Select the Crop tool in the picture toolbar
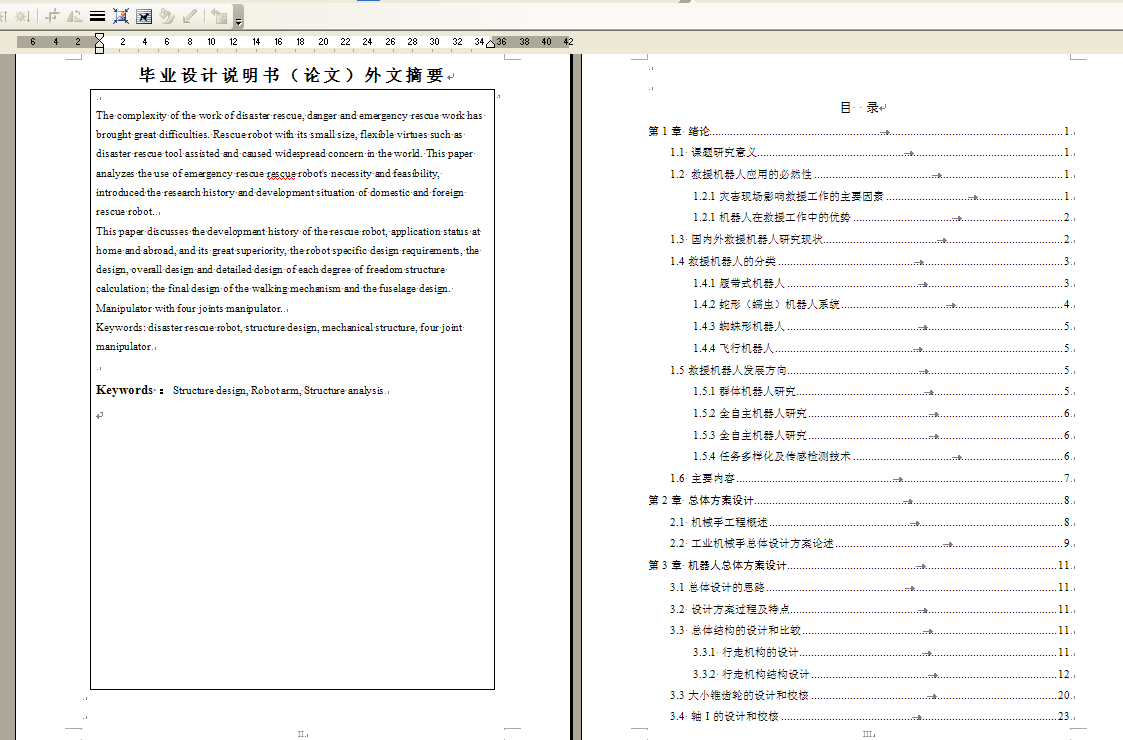 52,16
